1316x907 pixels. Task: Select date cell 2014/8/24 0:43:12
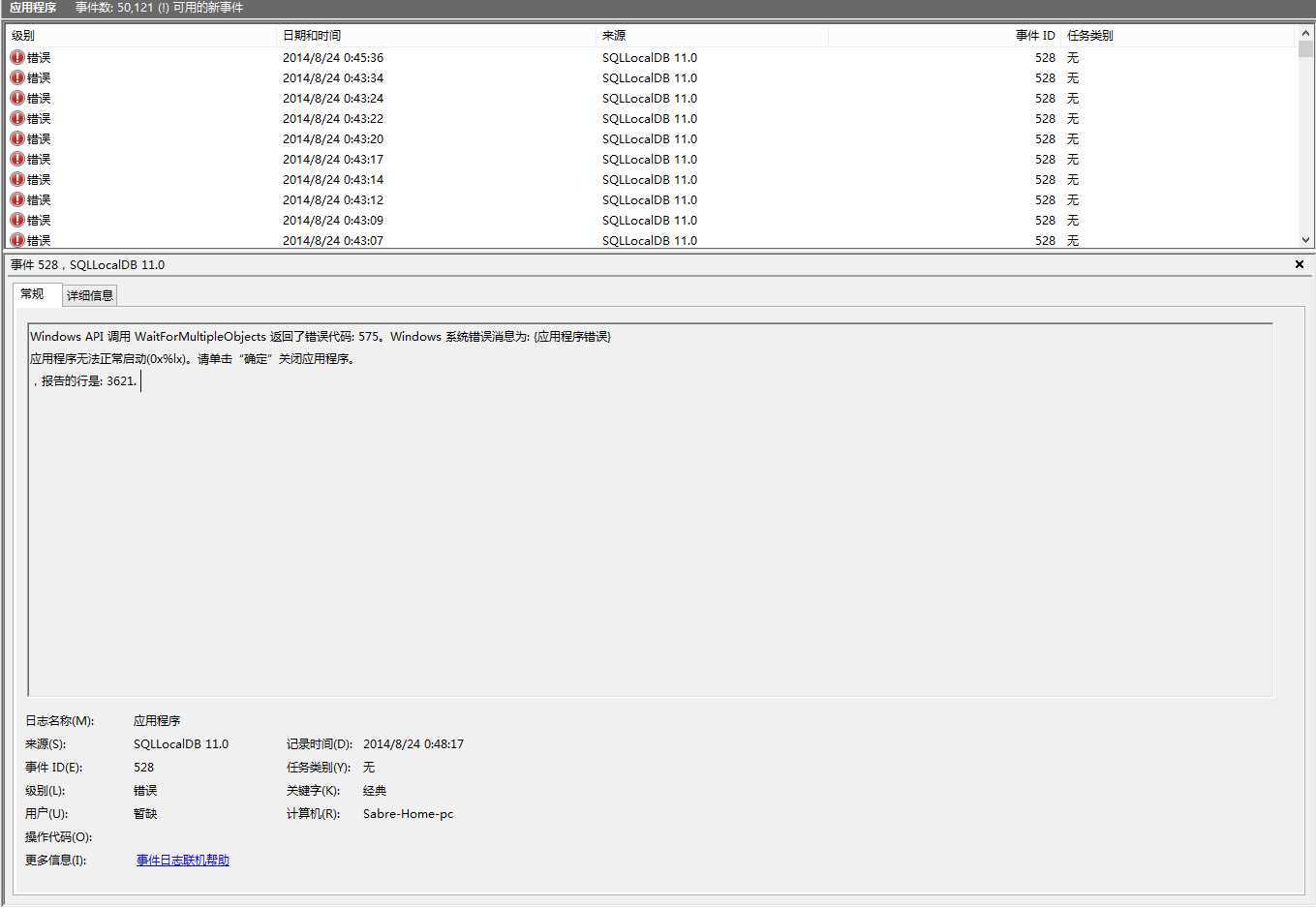(x=333, y=199)
